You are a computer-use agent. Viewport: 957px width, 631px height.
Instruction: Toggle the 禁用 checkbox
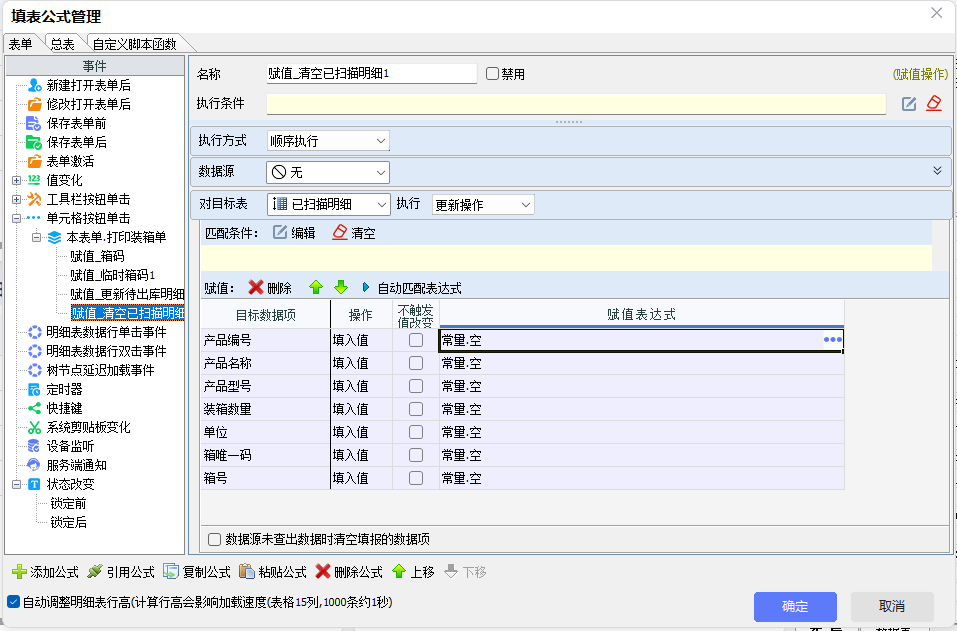493,74
